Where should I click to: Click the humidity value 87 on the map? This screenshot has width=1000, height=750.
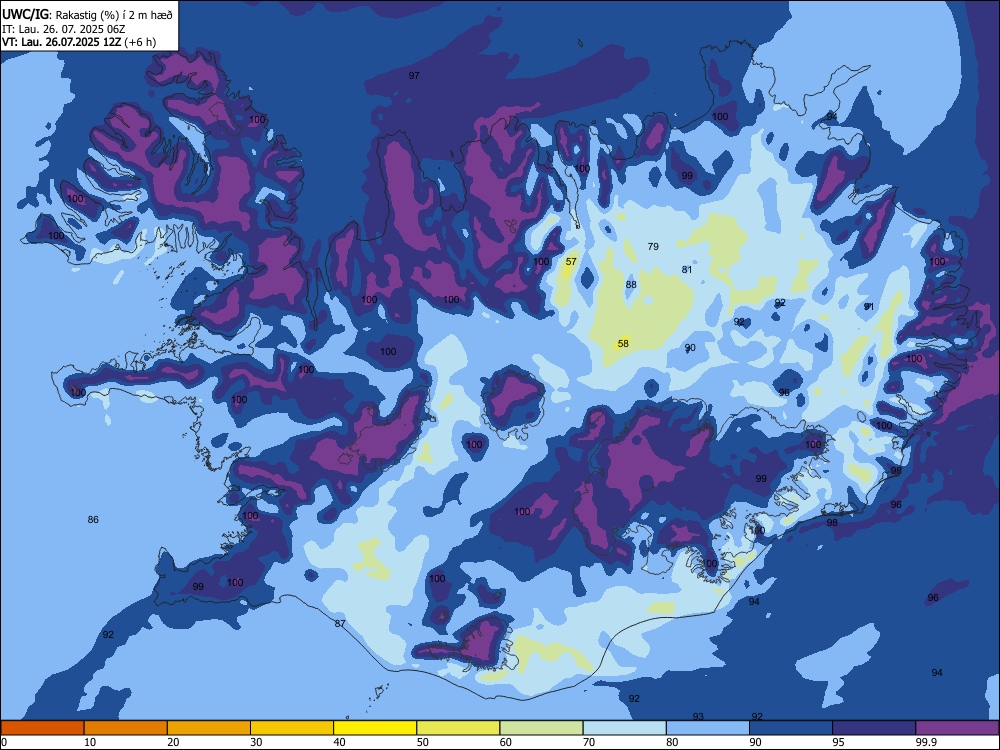(x=340, y=623)
